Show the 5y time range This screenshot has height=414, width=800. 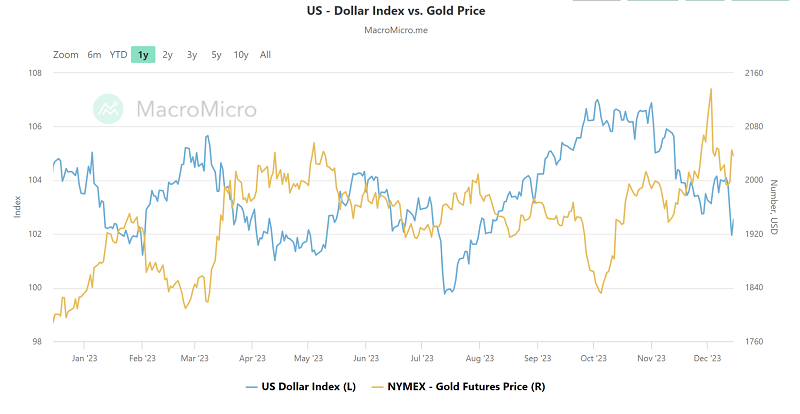pyautogui.click(x=216, y=55)
